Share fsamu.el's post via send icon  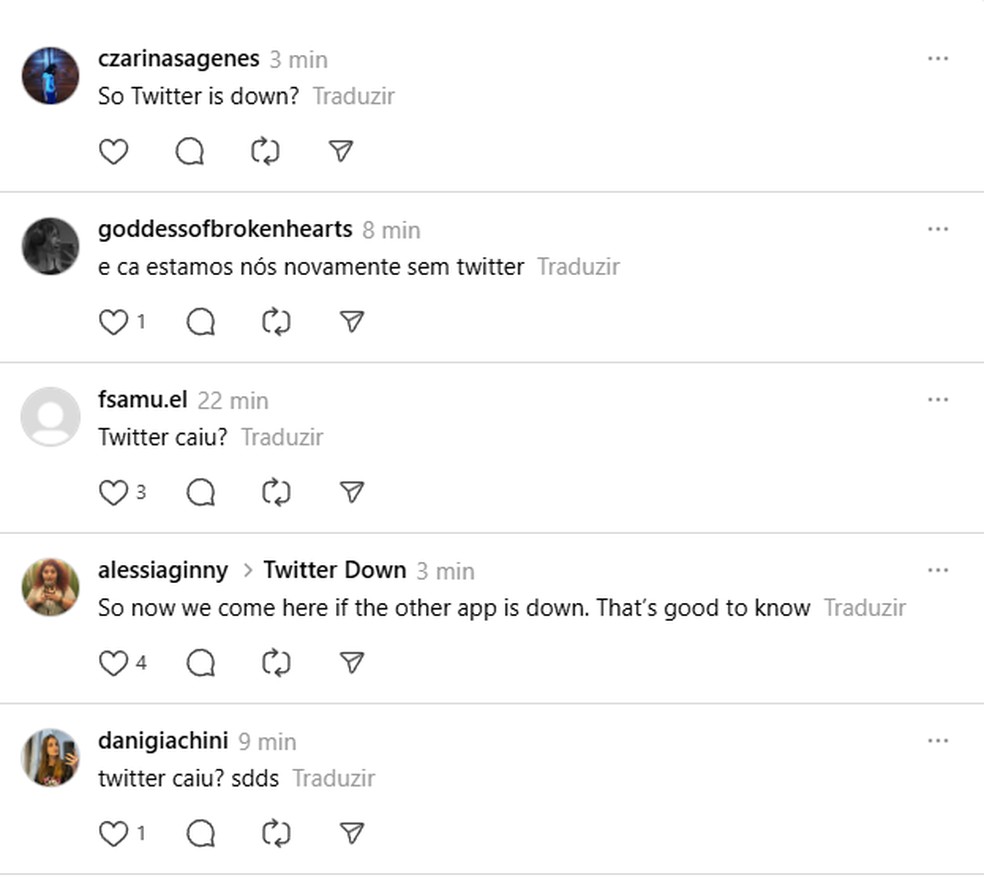click(x=351, y=492)
